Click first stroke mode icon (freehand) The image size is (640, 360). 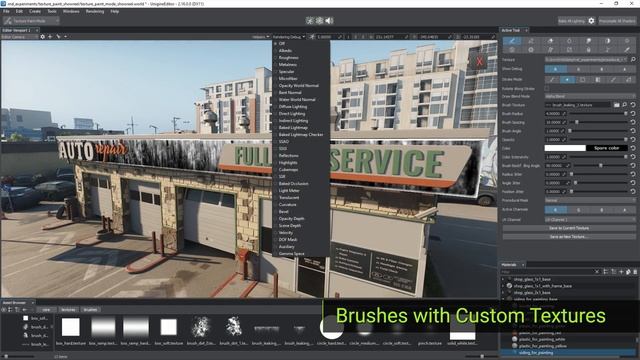tap(552, 80)
